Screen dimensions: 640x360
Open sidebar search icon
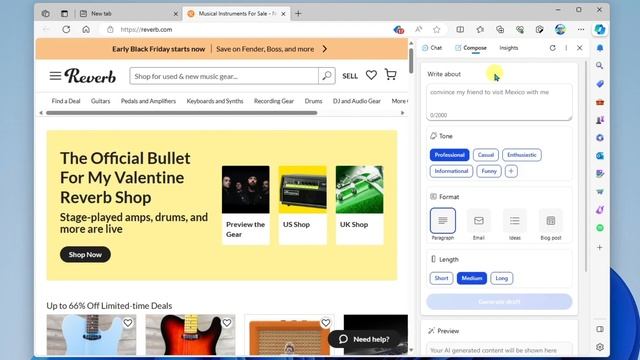point(600,65)
